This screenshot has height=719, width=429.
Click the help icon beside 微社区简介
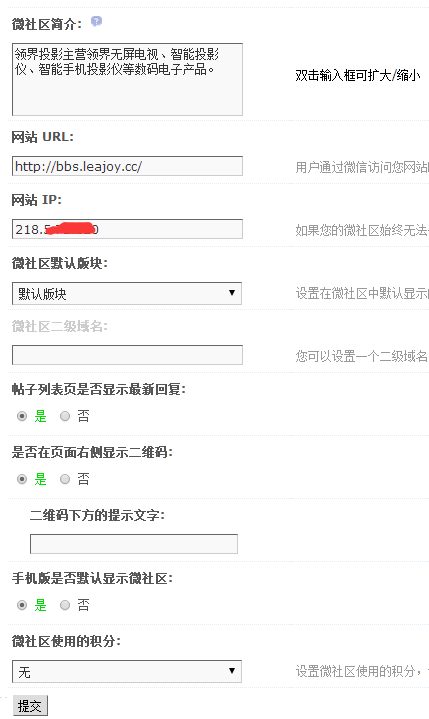(96, 21)
